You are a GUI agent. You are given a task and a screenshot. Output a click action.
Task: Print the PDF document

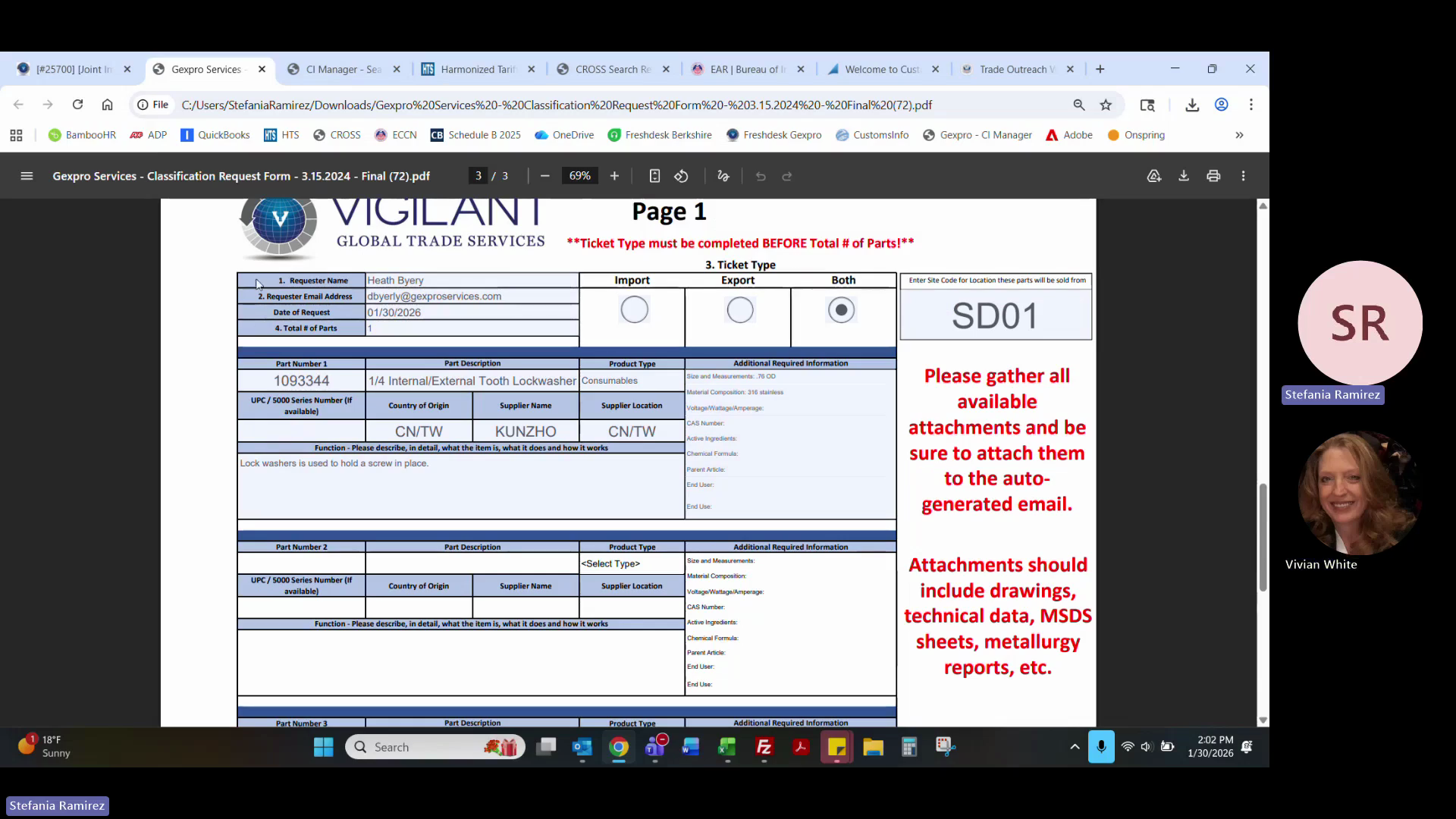pyautogui.click(x=1213, y=176)
